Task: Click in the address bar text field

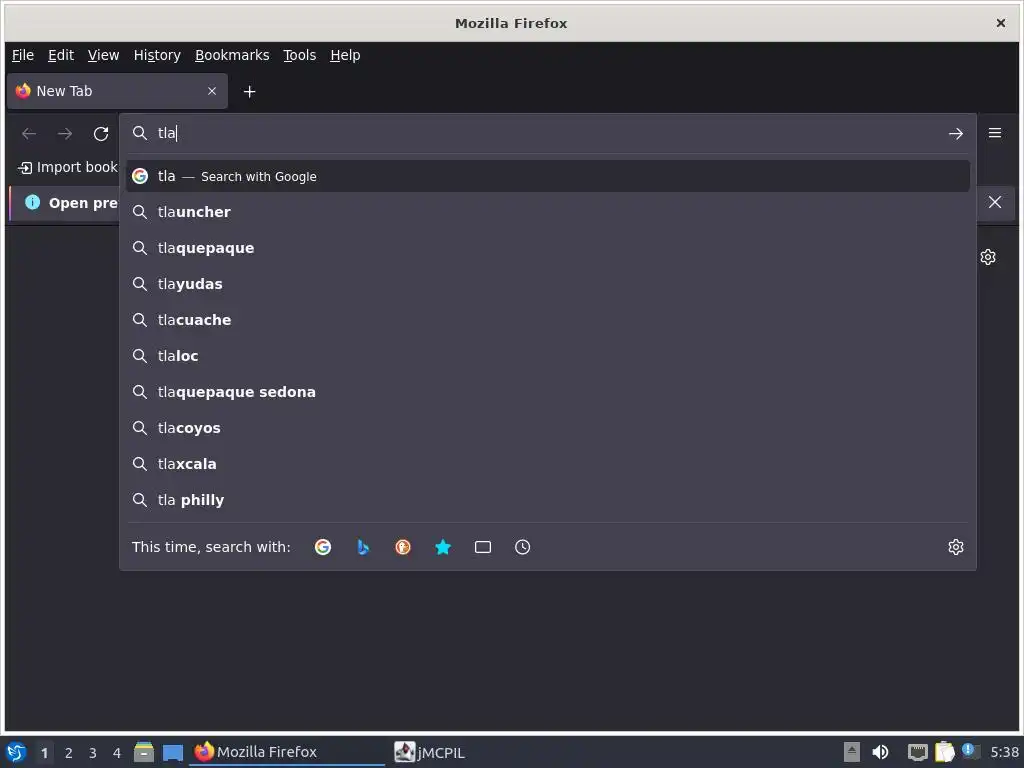Action: 549,134
